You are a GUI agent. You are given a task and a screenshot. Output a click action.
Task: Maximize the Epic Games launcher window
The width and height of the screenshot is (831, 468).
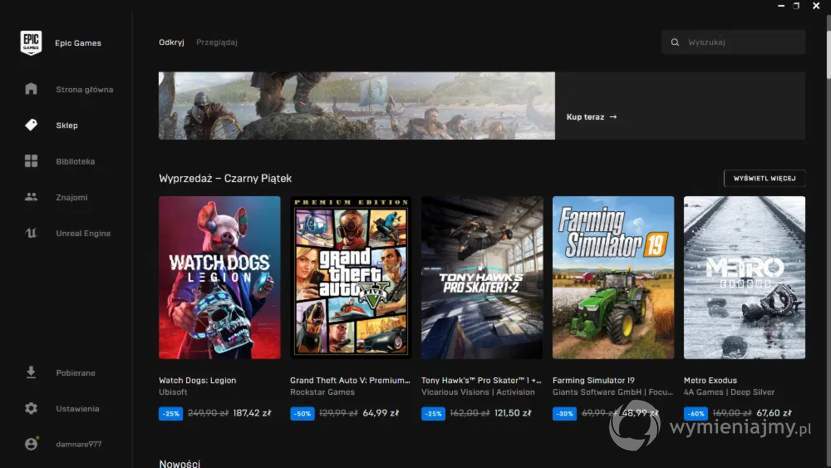[x=796, y=5]
